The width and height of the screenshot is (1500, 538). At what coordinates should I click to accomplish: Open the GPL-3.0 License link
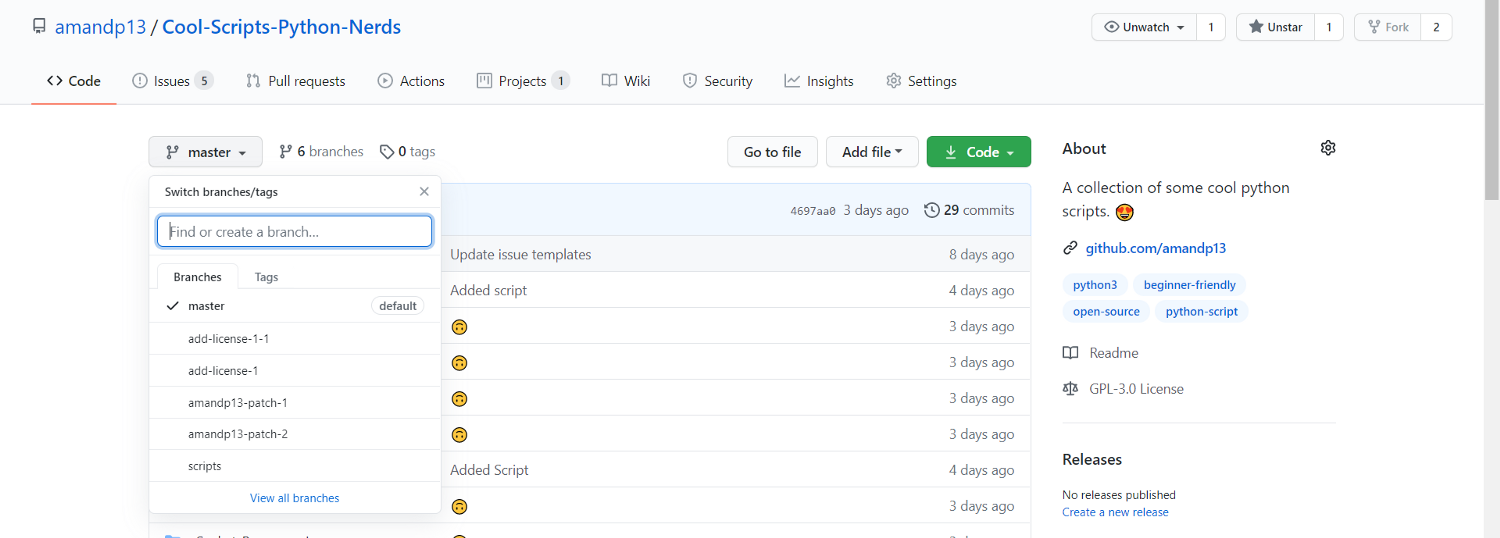click(1124, 389)
